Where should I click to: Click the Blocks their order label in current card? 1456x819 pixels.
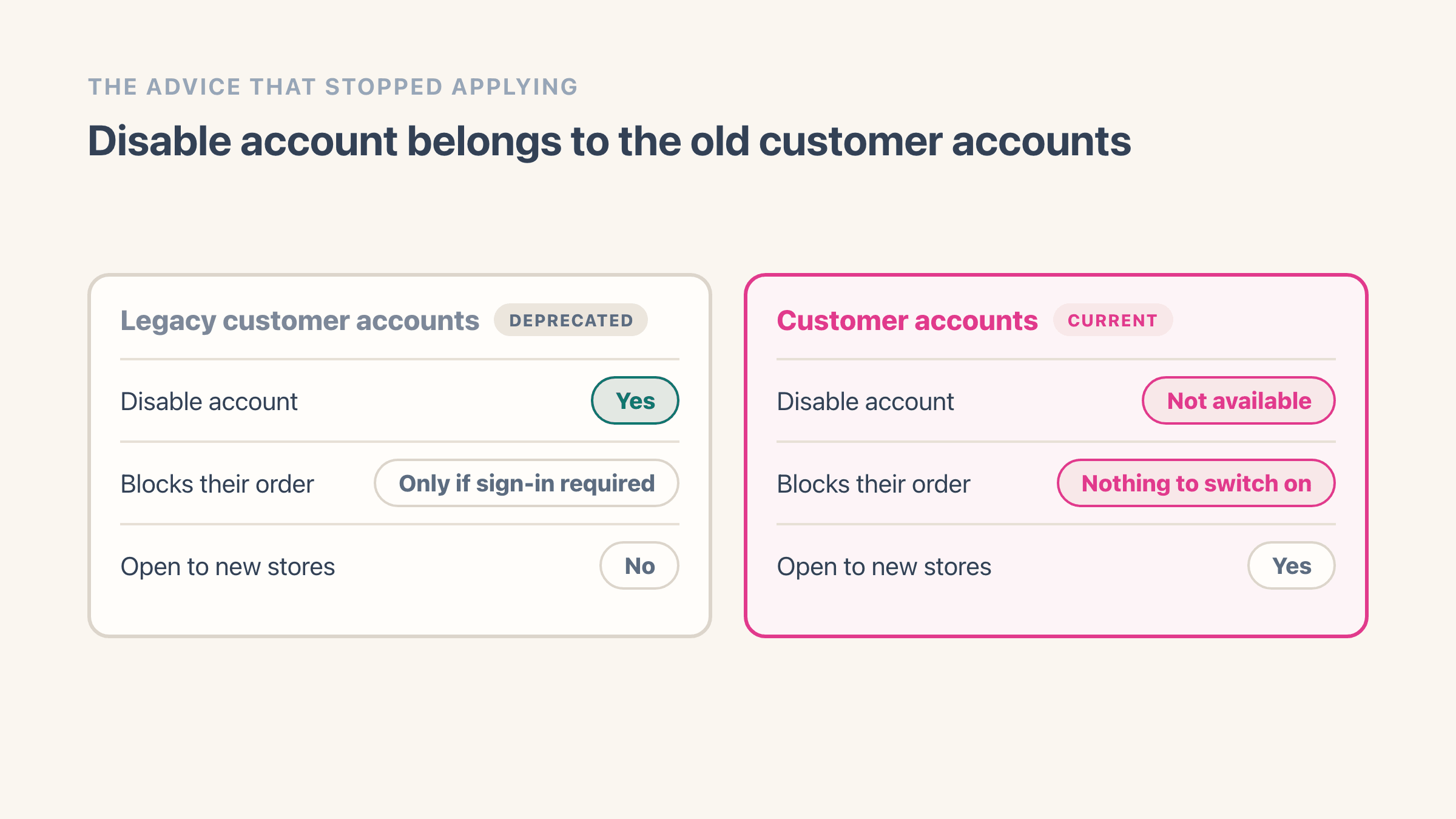click(874, 484)
